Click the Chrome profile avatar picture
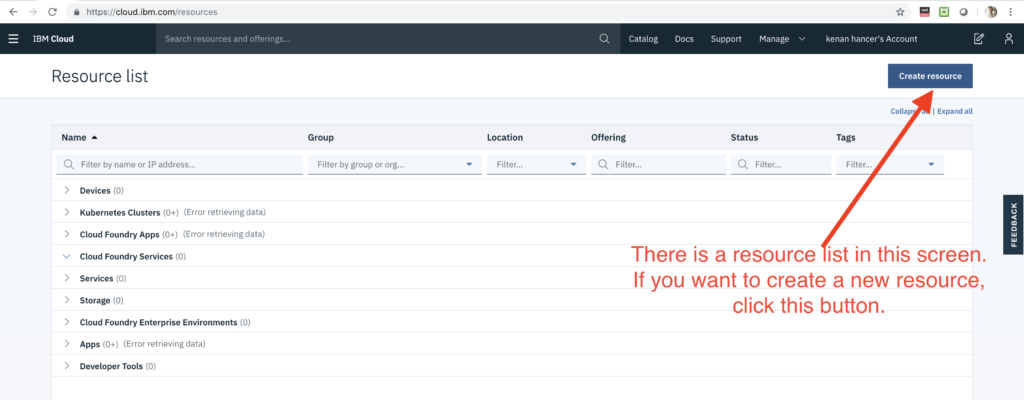1024x400 pixels. coord(991,12)
